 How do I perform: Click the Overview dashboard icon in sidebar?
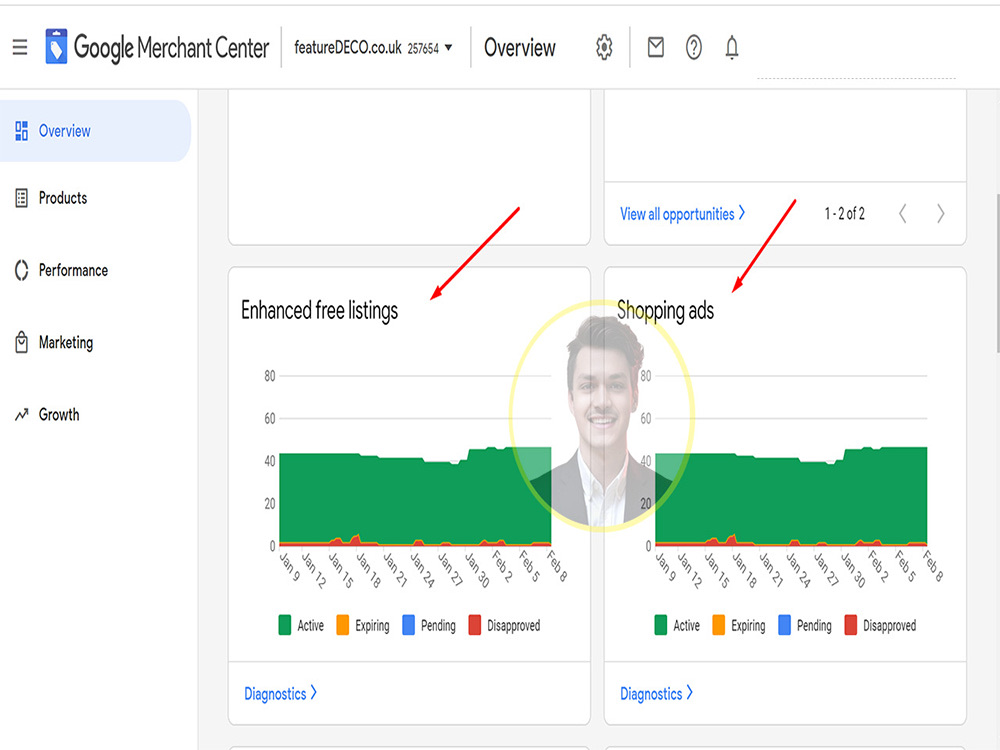21,131
